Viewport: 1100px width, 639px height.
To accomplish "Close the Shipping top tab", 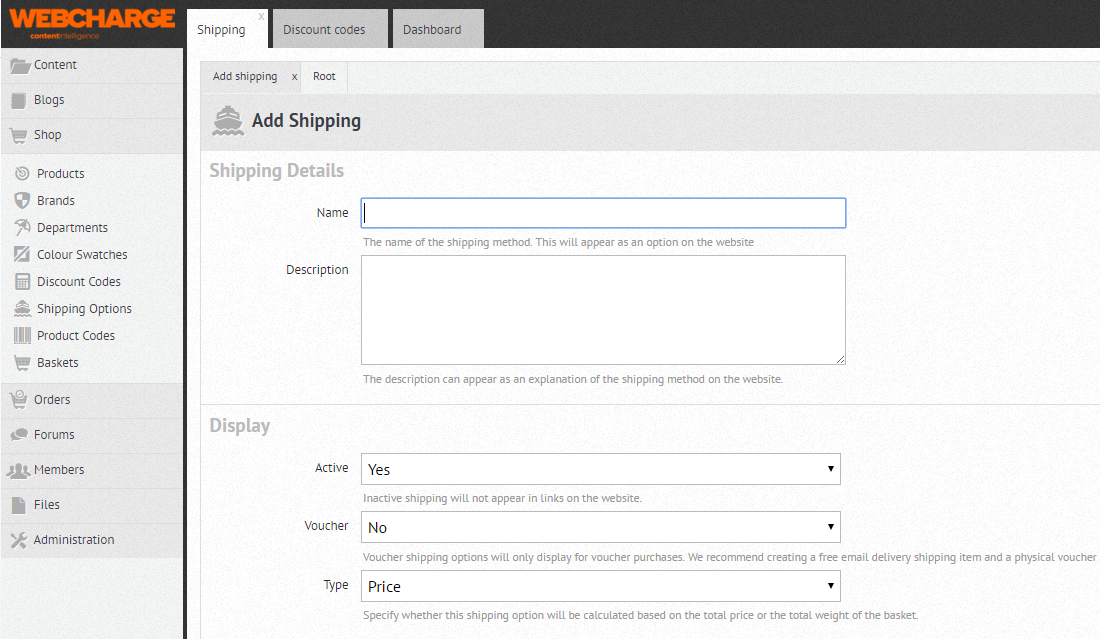I will (x=261, y=16).
